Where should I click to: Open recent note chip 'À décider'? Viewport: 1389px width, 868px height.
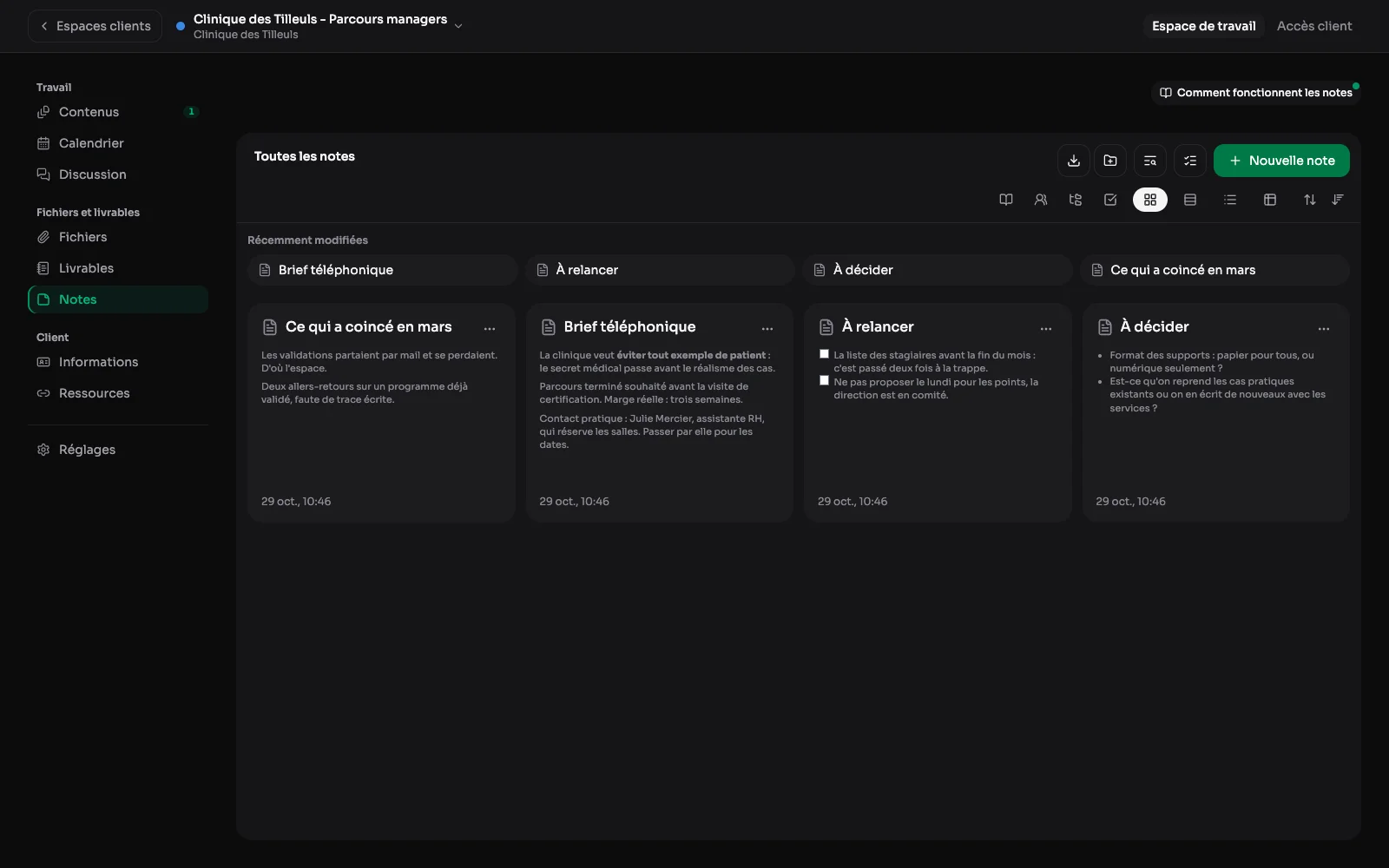[x=938, y=270]
